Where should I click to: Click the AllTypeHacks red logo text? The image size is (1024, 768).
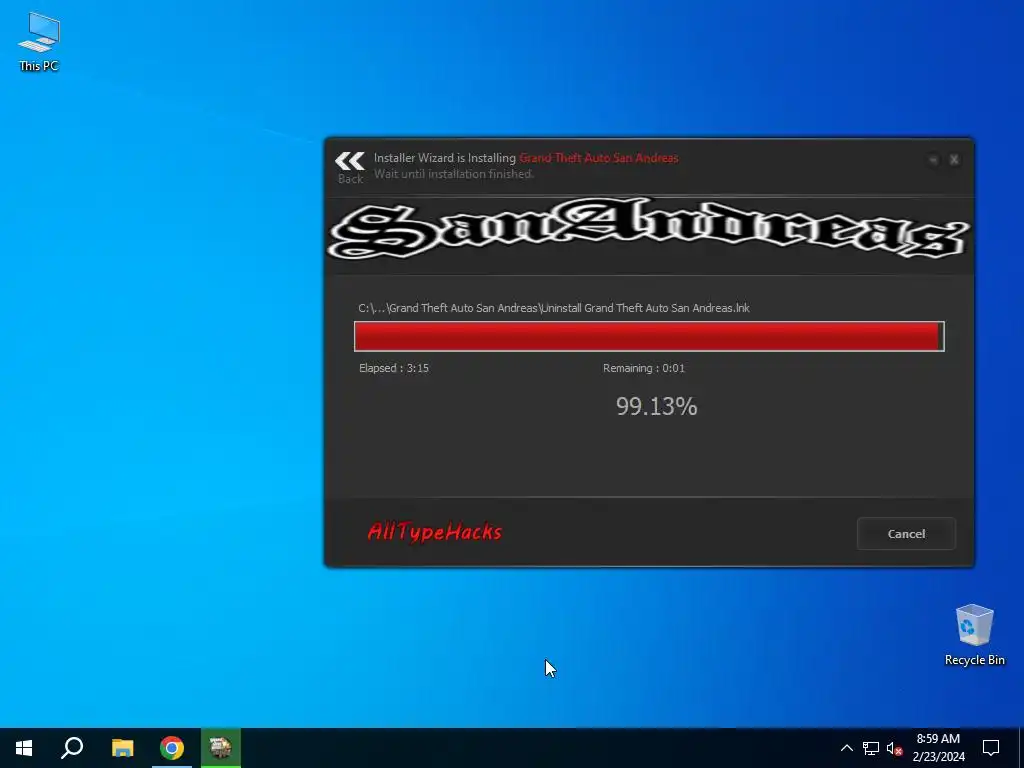click(x=434, y=532)
